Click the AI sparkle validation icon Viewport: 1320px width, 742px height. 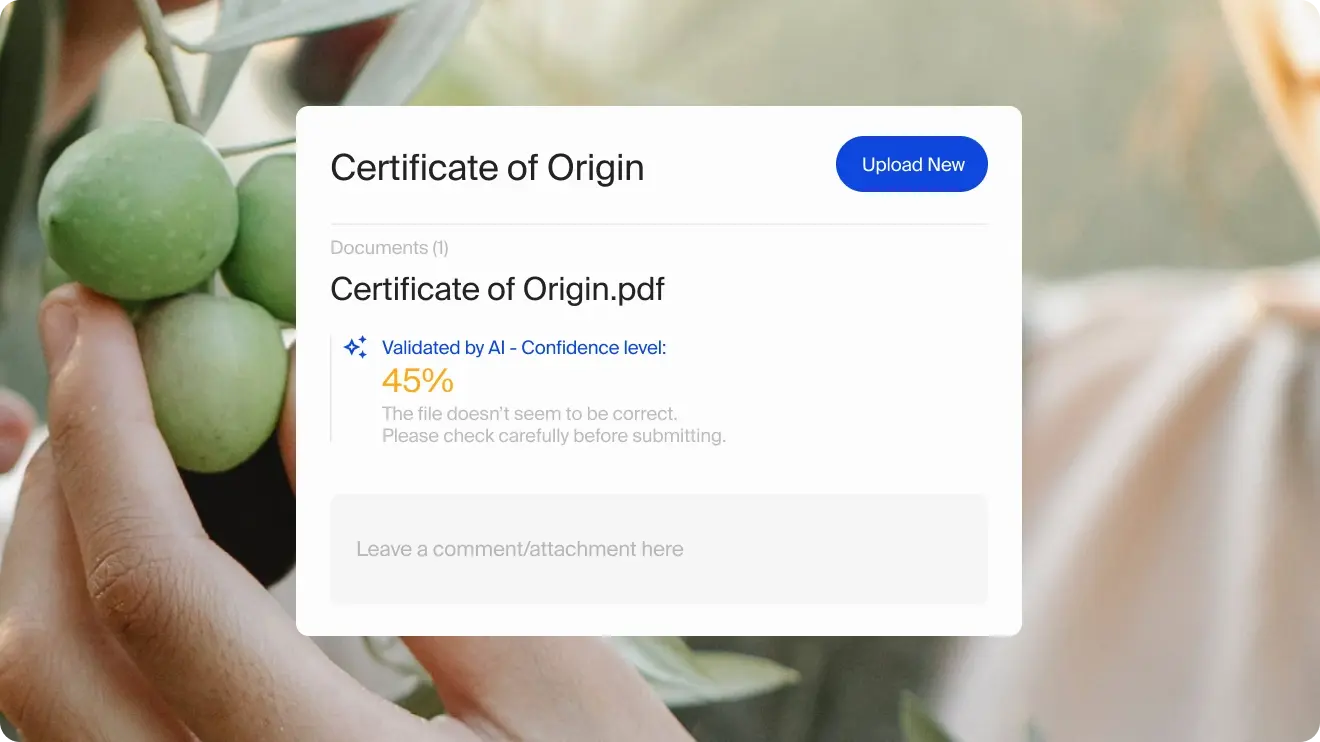[355, 347]
